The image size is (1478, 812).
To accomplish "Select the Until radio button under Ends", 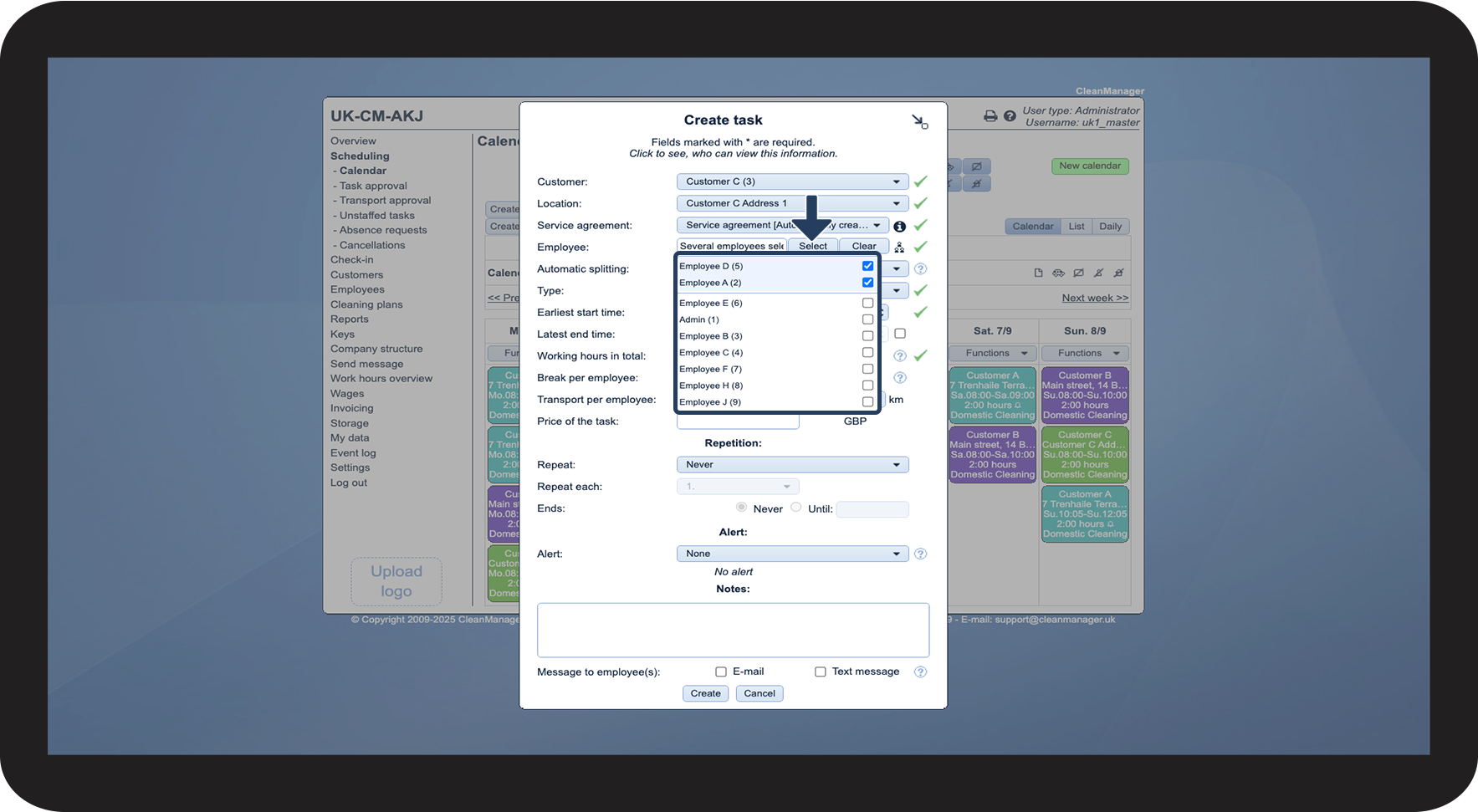I will [x=796, y=508].
